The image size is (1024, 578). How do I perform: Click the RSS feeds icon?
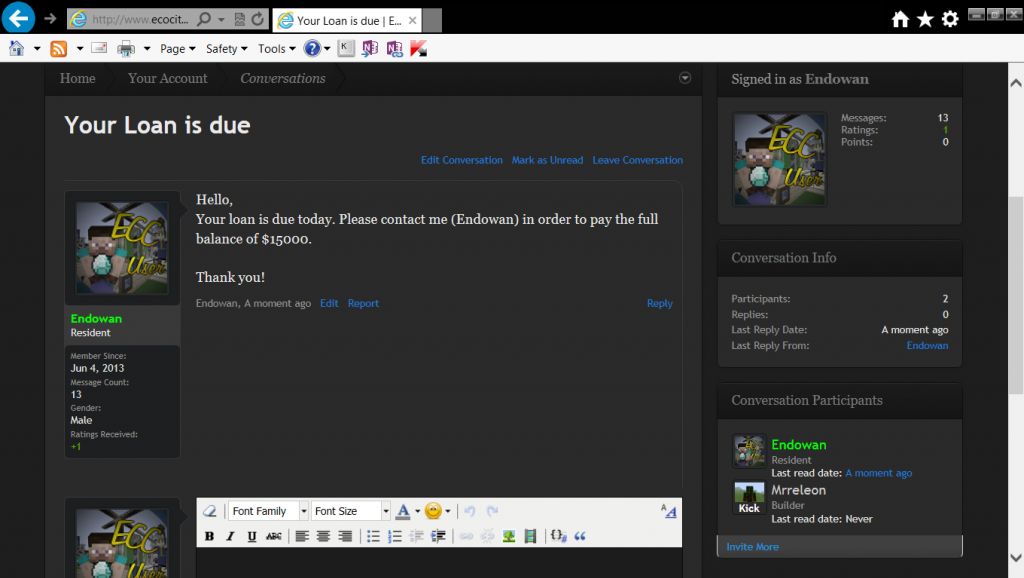click(58, 48)
